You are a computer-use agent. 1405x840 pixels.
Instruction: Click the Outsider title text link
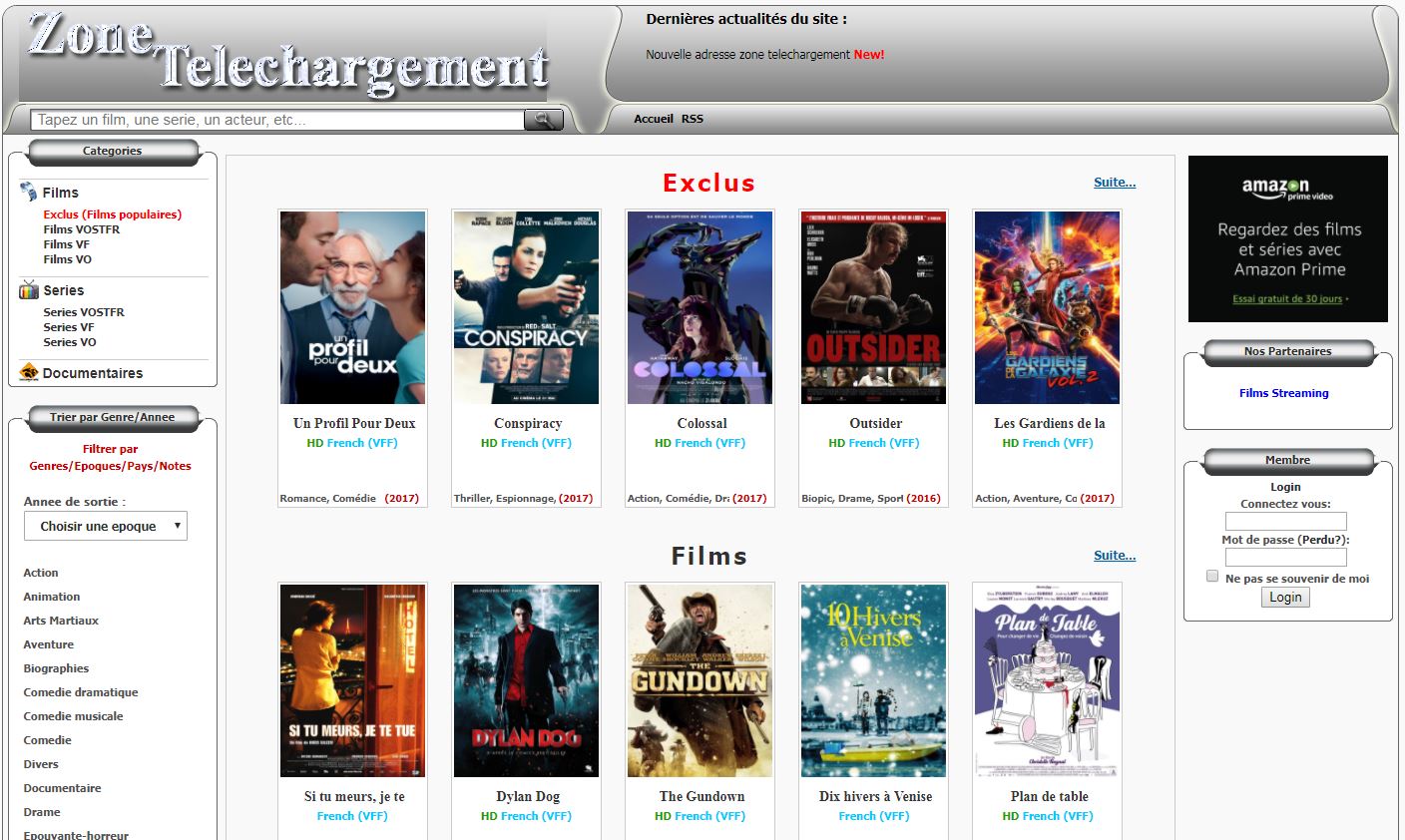[875, 423]
